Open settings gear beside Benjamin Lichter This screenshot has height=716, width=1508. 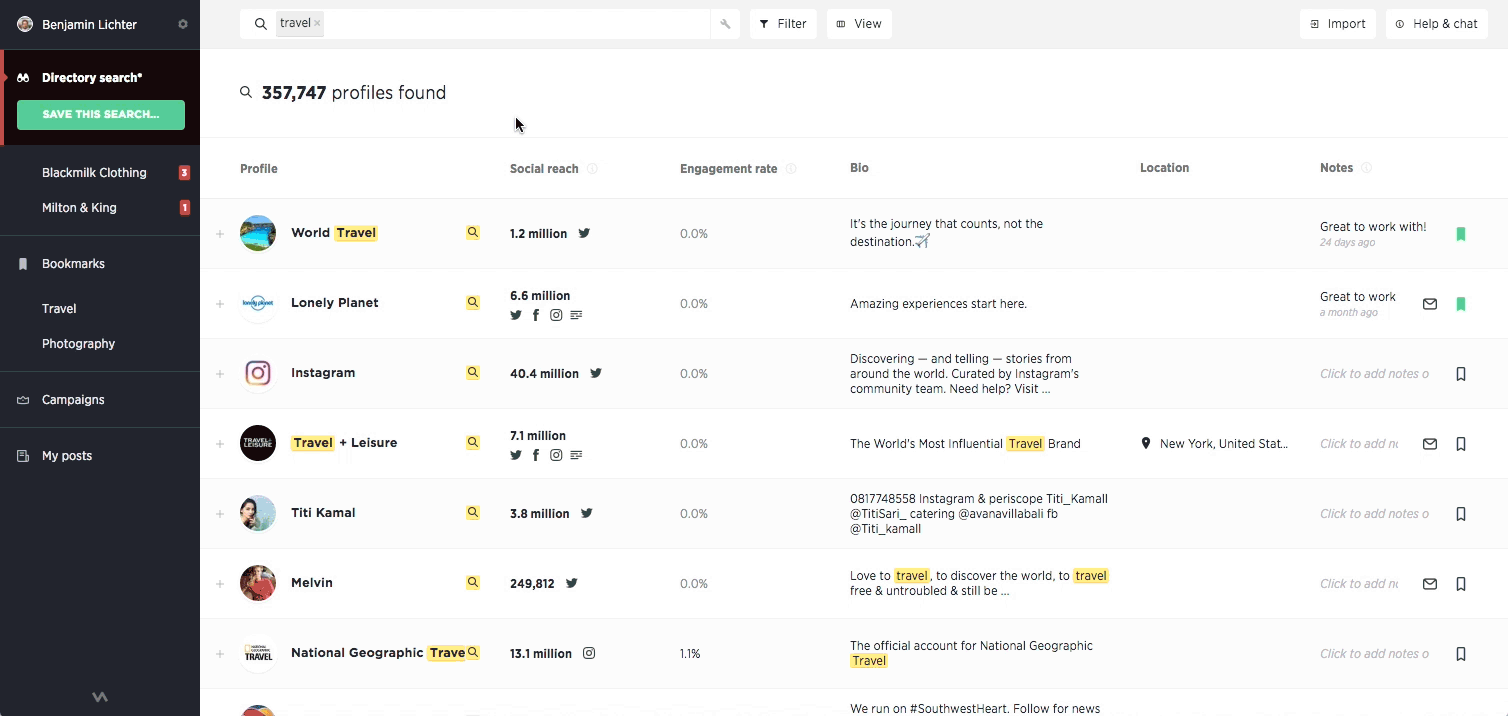pyautogui.click(x=183, y=24)
